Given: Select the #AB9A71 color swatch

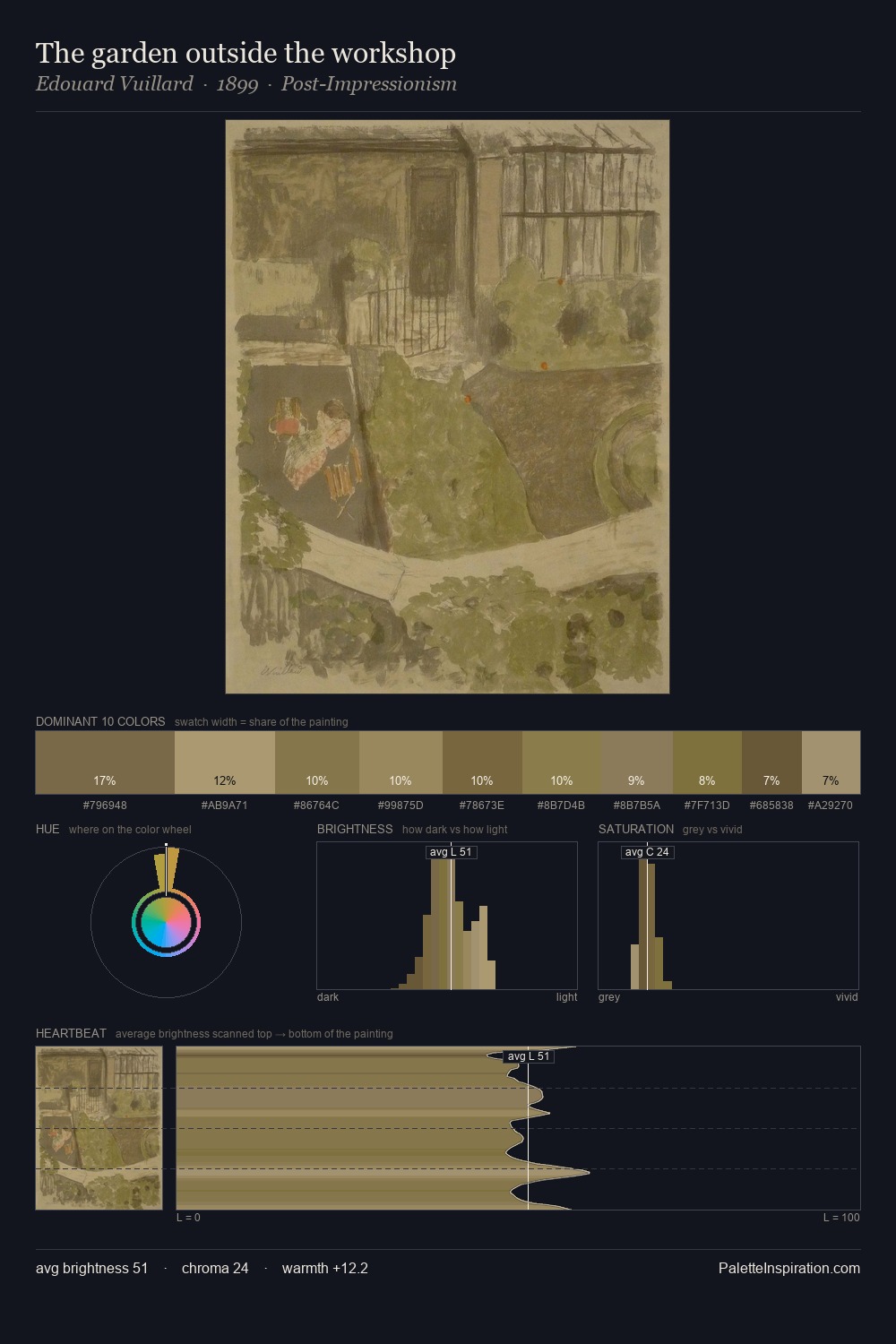Looking at the screenshot, I should 225,762.
